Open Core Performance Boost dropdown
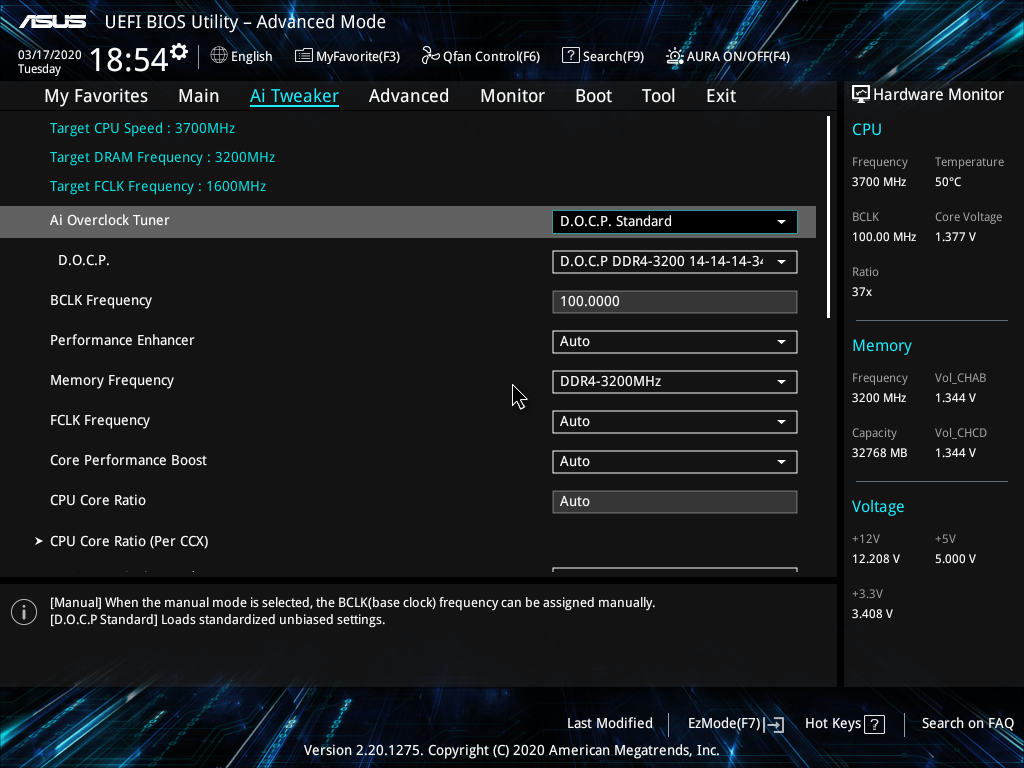 pyautogui.click(x=675, y=462)
